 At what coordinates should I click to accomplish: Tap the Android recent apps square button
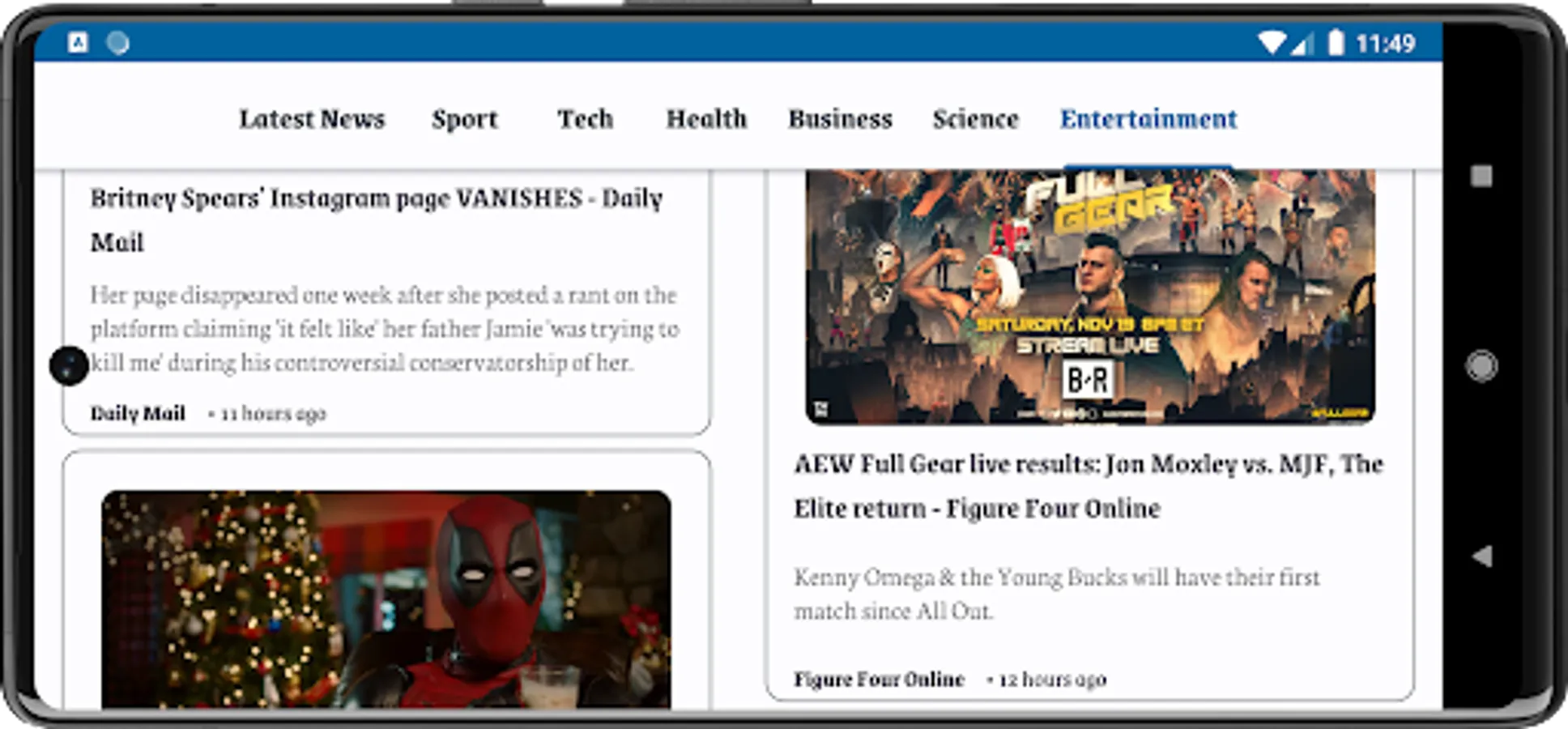pos(1481,176)
